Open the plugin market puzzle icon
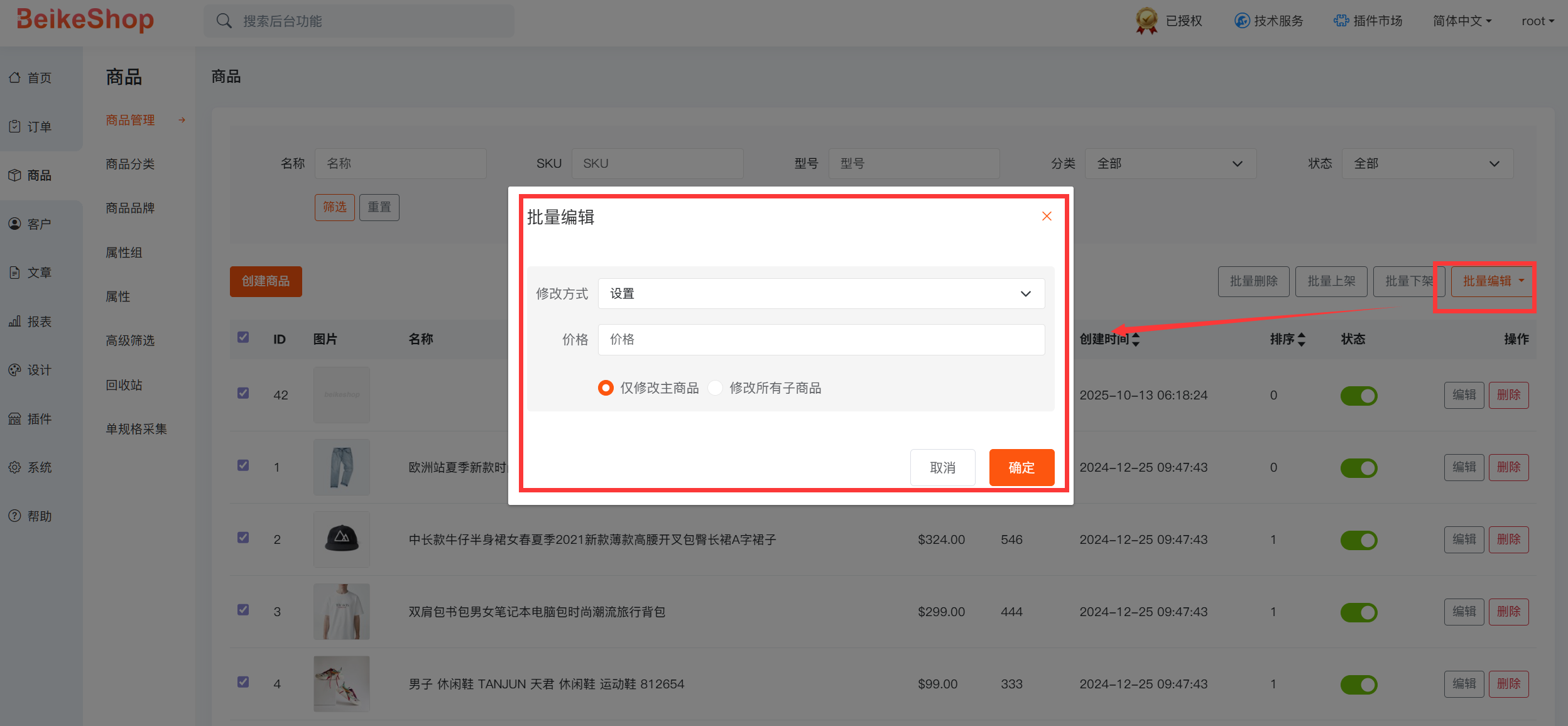 pos(1341,21)
